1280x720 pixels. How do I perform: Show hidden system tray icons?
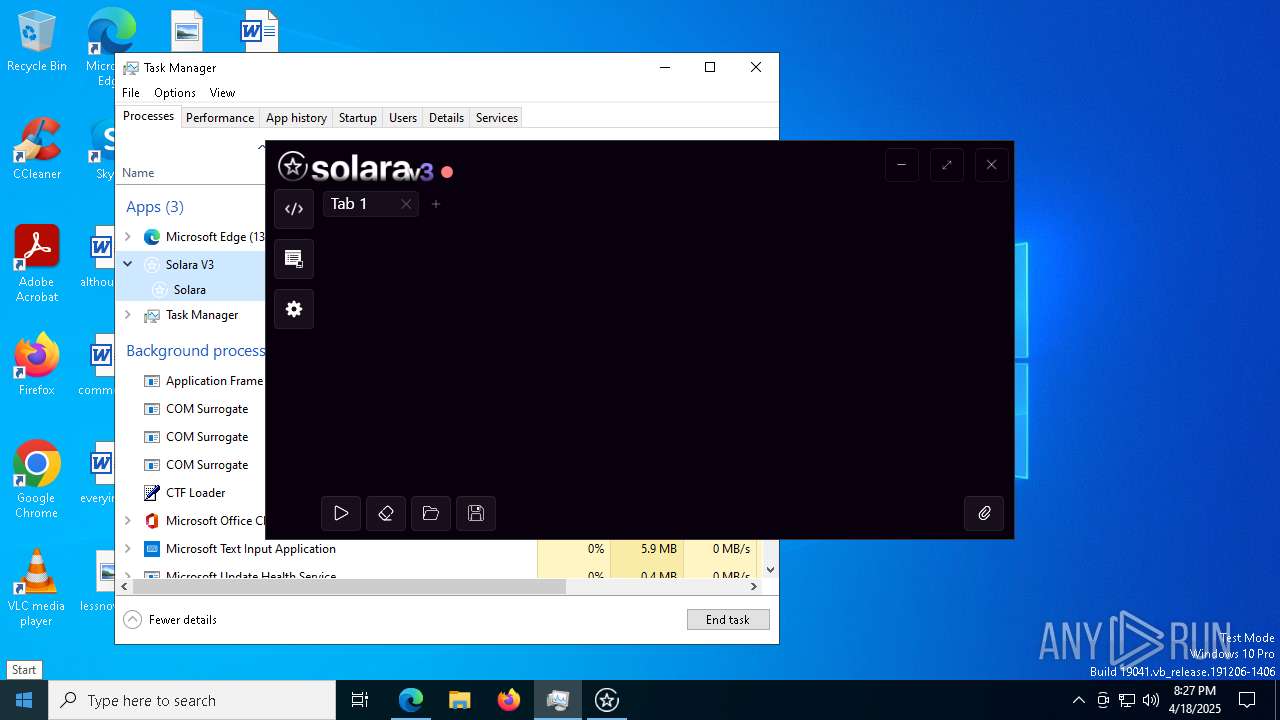point(1078,700)
